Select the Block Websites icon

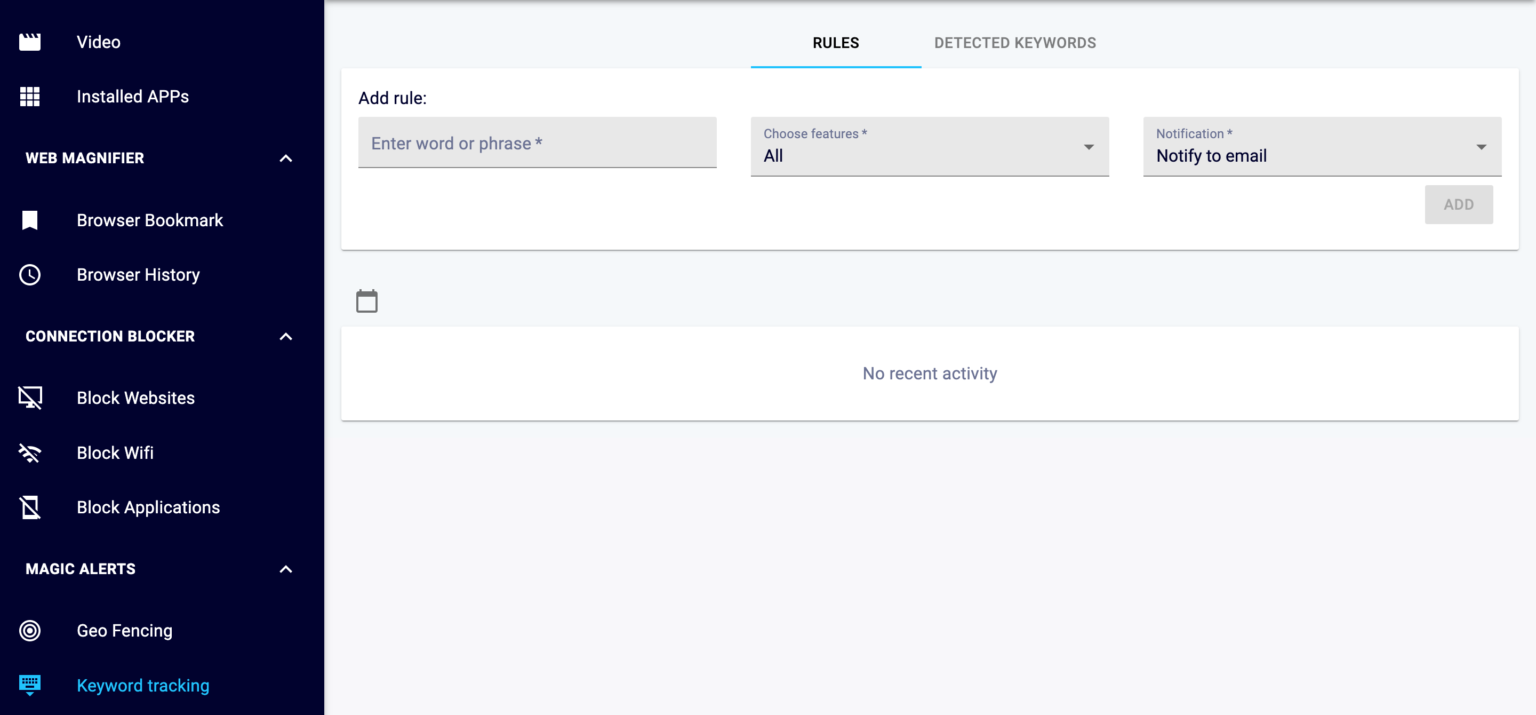(x=29, y=397)
